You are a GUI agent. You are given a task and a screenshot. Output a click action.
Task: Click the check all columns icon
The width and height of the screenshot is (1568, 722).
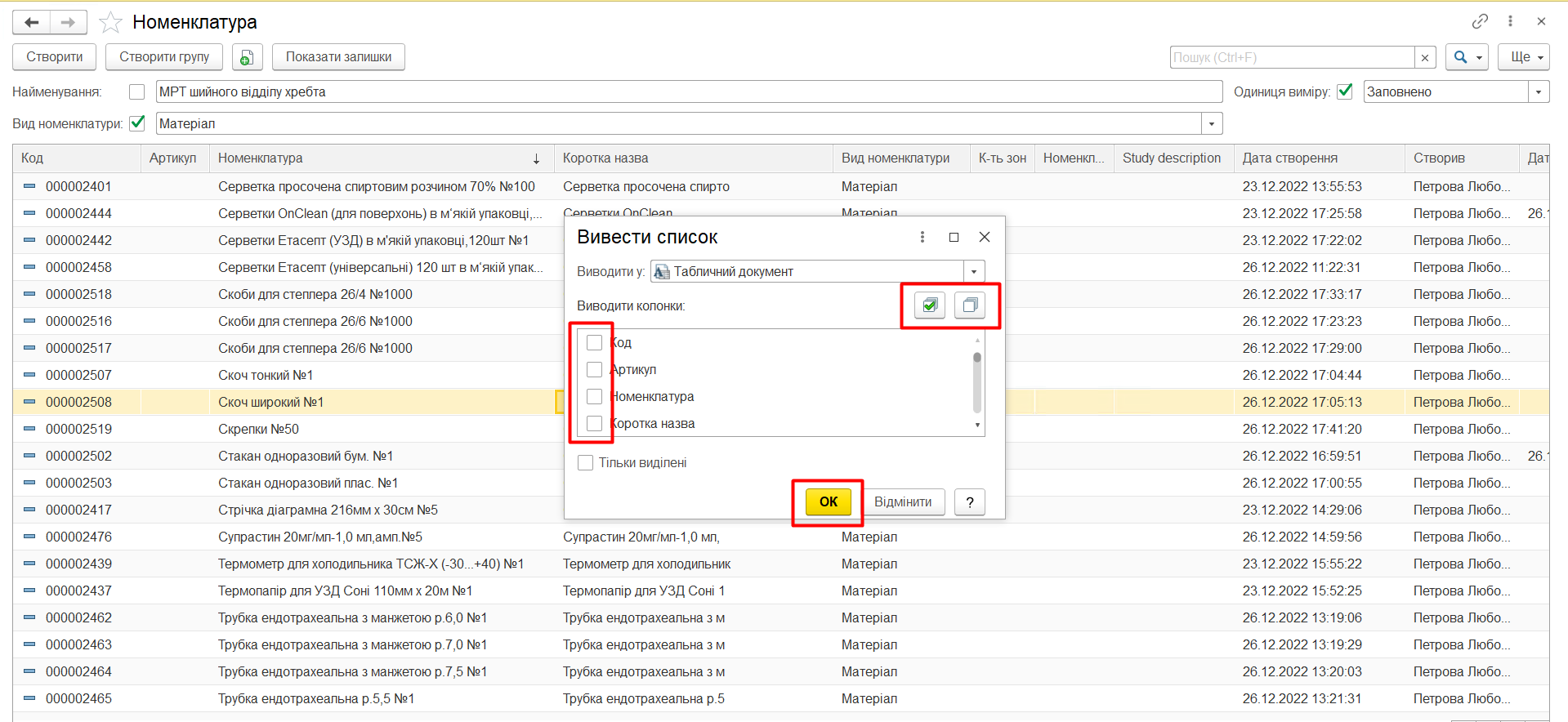[x=929, y=305]
